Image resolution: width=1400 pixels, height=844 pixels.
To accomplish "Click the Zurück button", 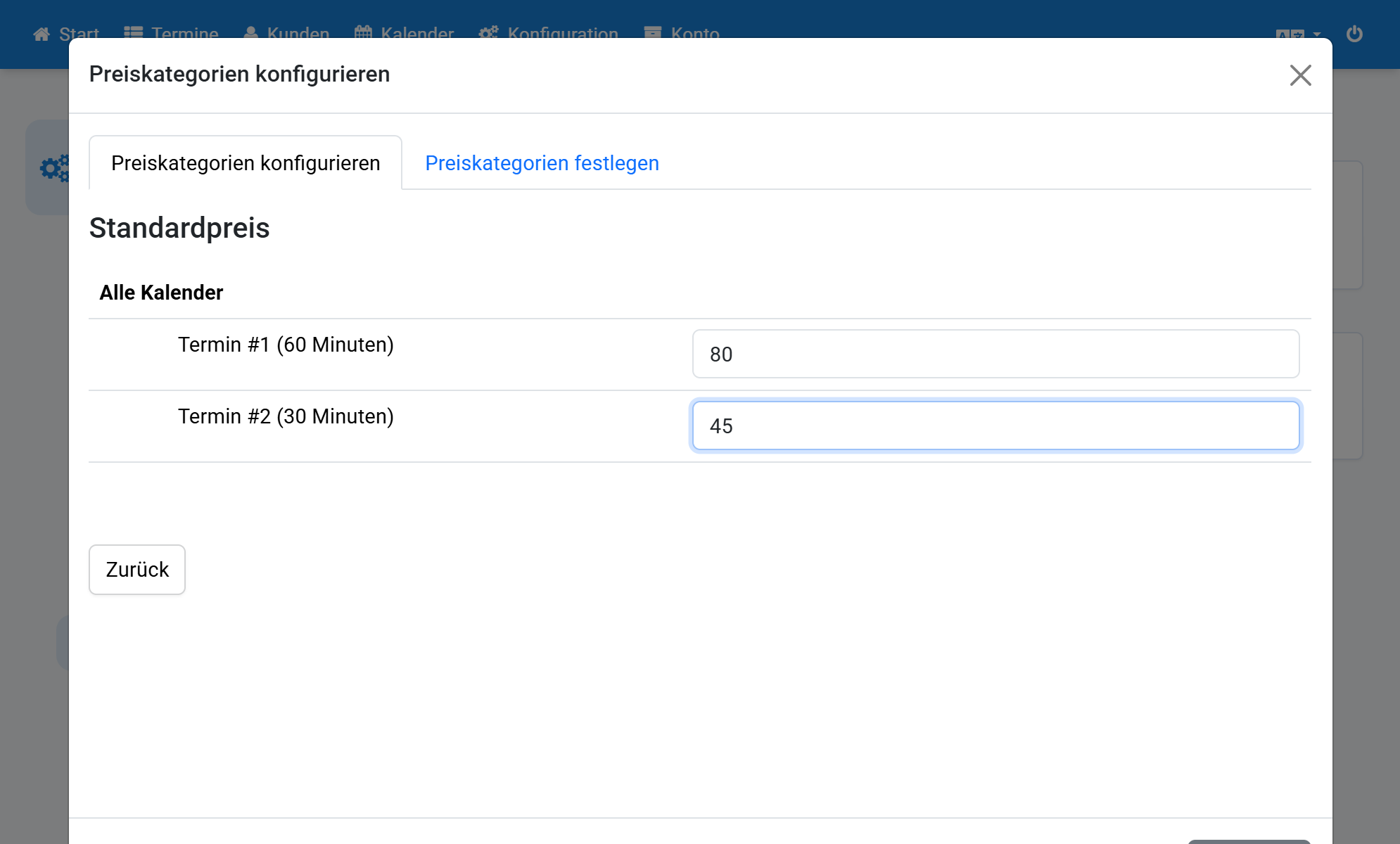I will (137, 570).
